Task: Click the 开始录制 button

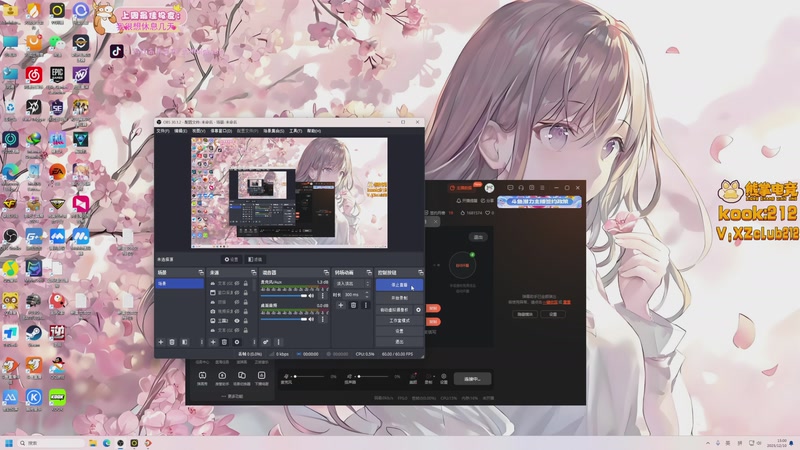Action: 399,298
